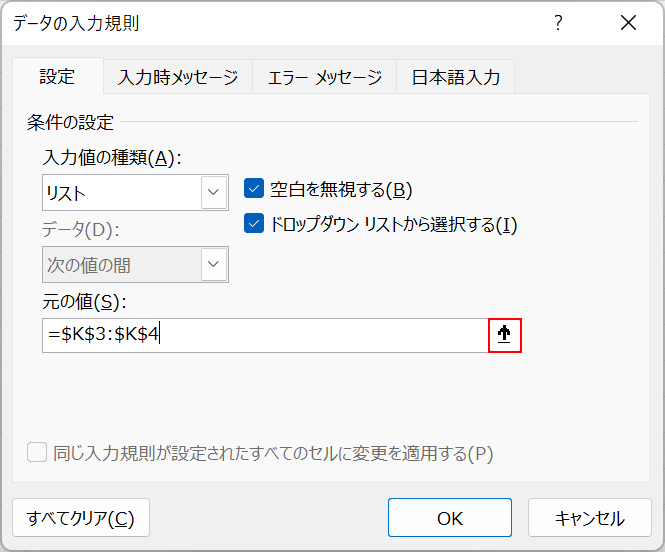Check the 同じ入力規則 apply-to-all checkbox
The image size is (665, 552).
click(37, 453)
